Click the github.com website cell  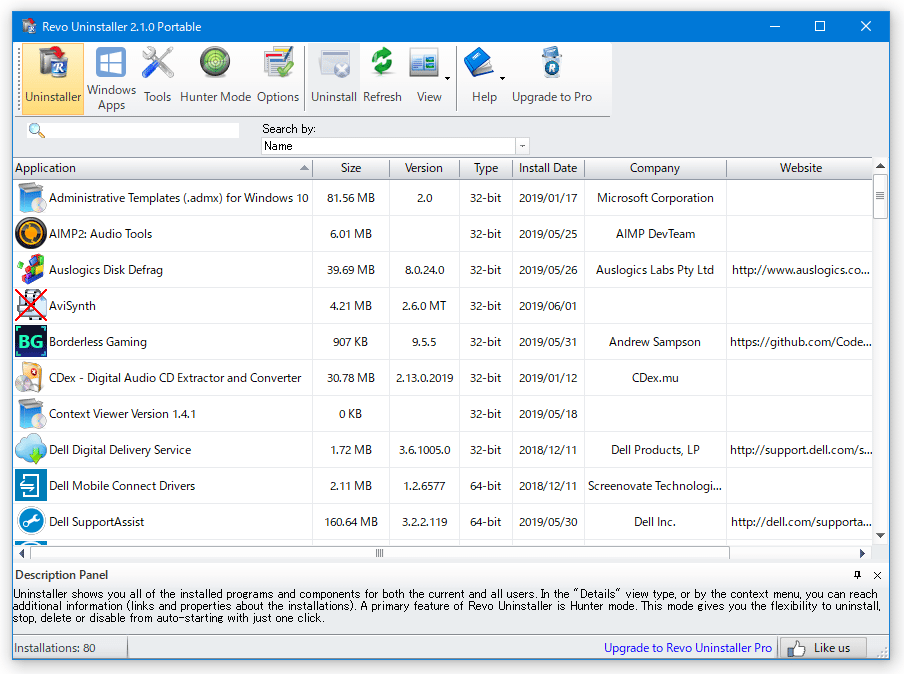(x=800, y=342)
